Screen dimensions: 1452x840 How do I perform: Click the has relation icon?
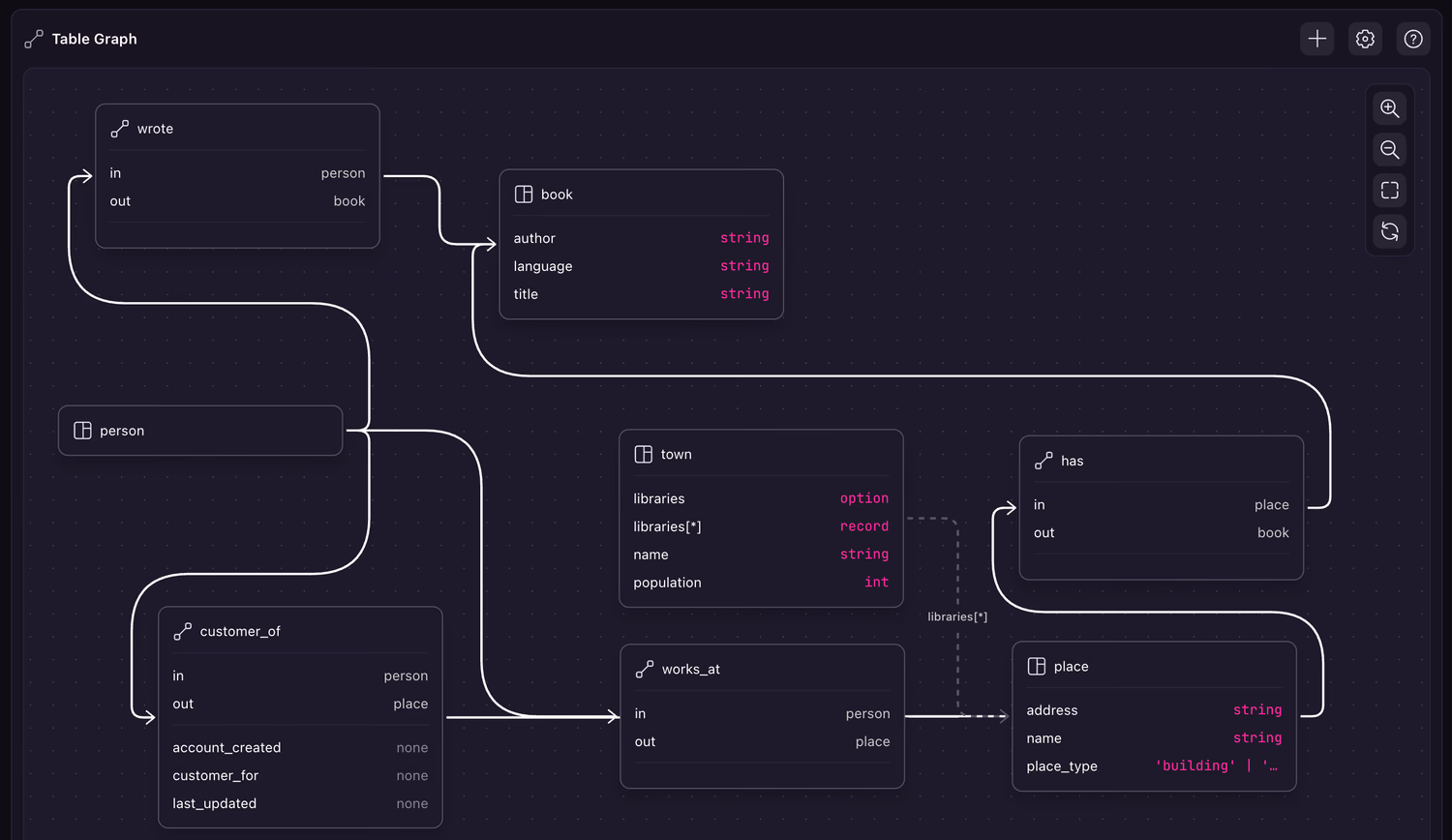1044,461
